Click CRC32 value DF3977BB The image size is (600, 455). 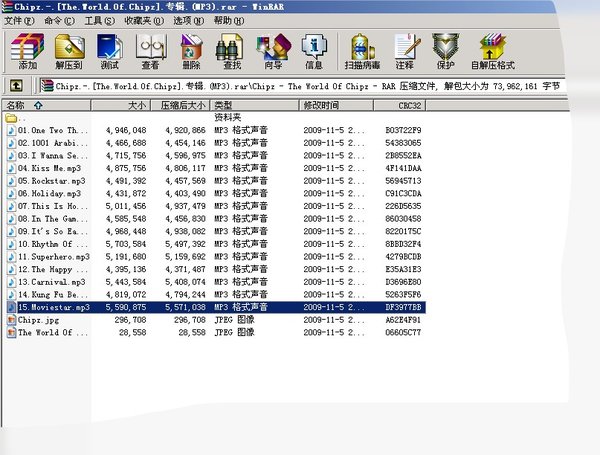pyautogui.click(x=403, y=307)
